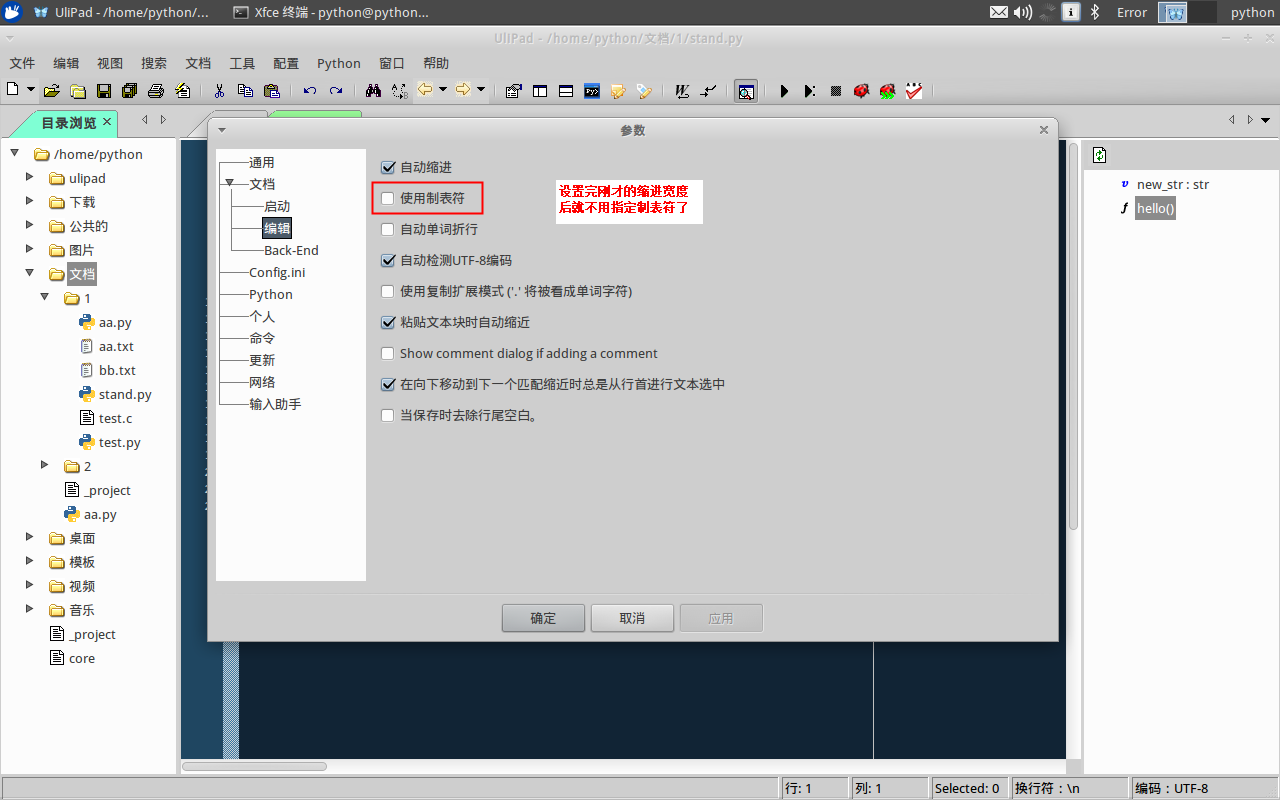Click the redo arrow icon
Image resolution: width=1280 pixels, height=800 pixels.
[x=336, y=91]
